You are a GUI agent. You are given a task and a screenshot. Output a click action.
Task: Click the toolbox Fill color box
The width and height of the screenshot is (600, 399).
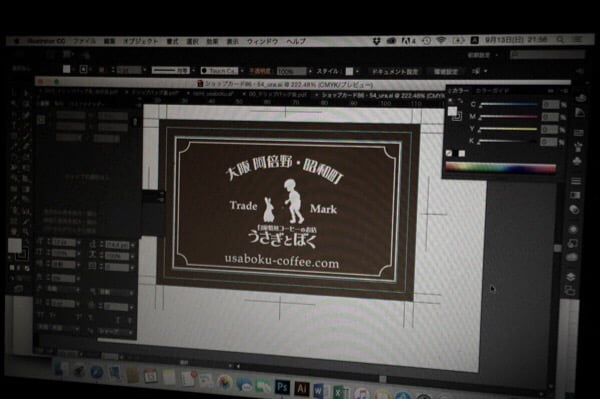click(x=15, y=246)
